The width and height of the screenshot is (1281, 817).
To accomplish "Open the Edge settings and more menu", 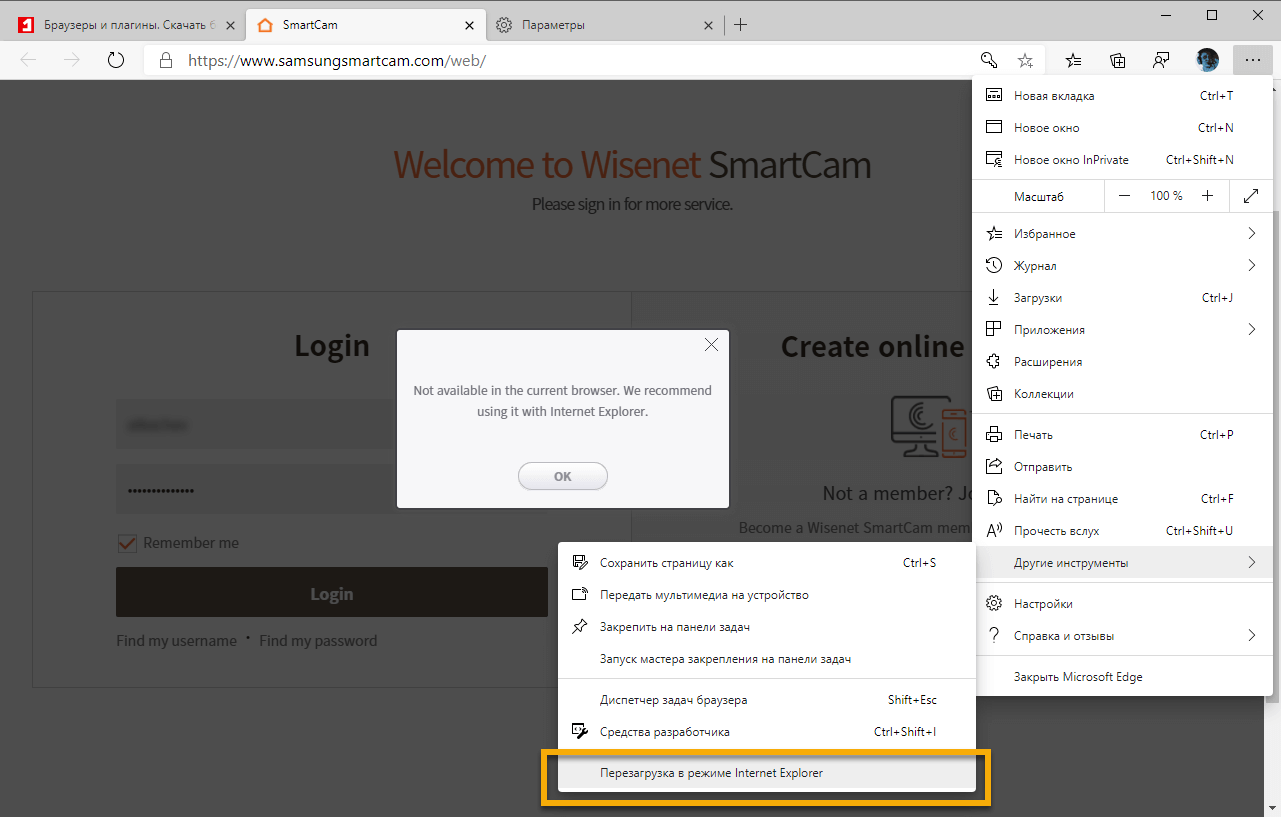I will (1253, 60).
